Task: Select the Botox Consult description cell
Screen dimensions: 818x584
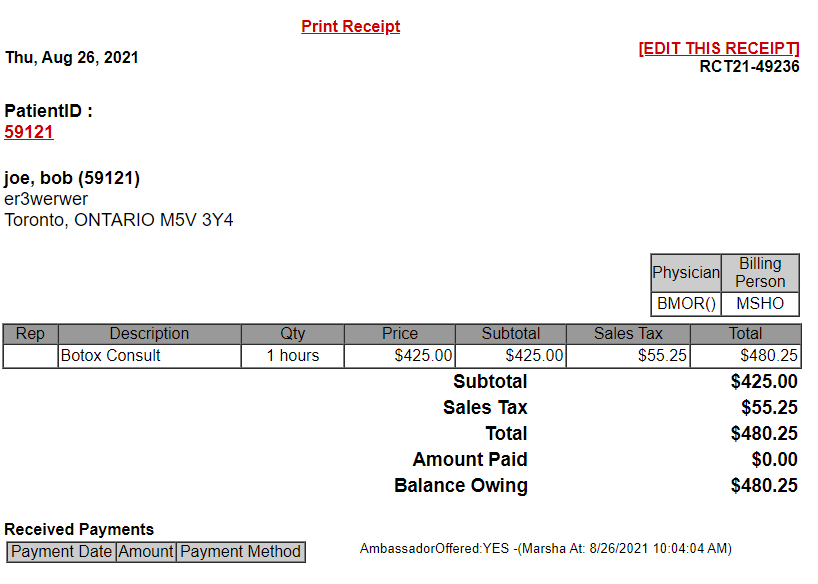Action: point(150,356)
